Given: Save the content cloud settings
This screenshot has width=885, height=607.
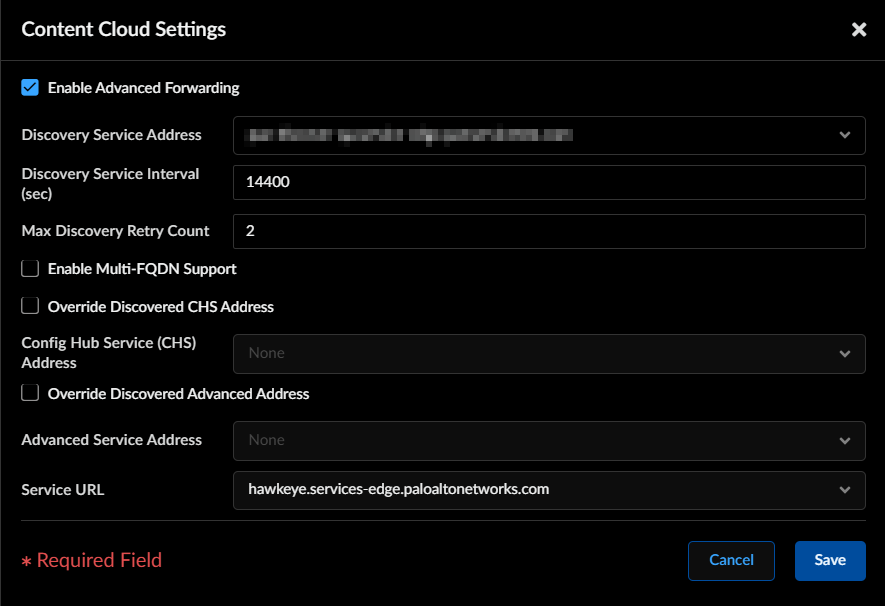Looking at the screenshot, I should coord(830,561).
